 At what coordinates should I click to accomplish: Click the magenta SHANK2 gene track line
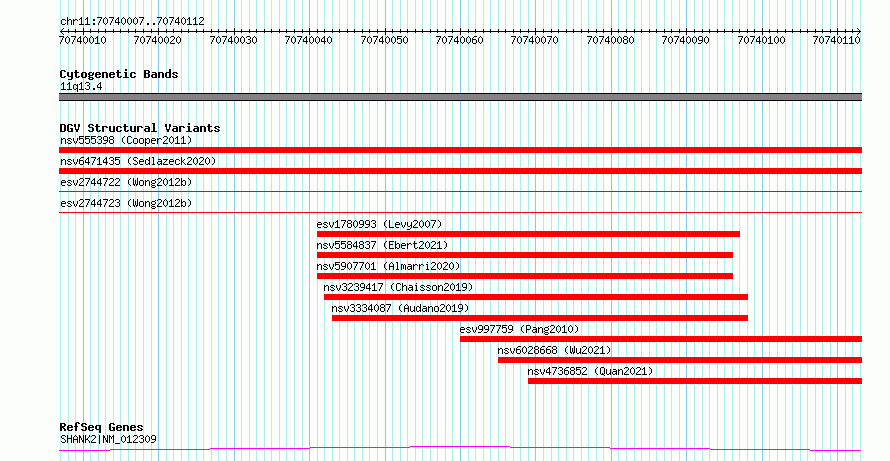[460, 449]
